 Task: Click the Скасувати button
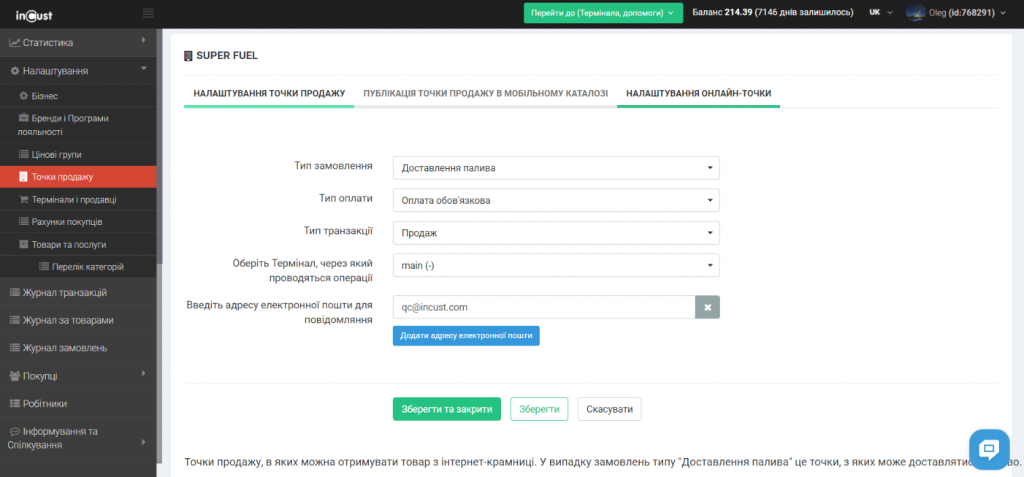pyautogui.click(x=609, y=409)
